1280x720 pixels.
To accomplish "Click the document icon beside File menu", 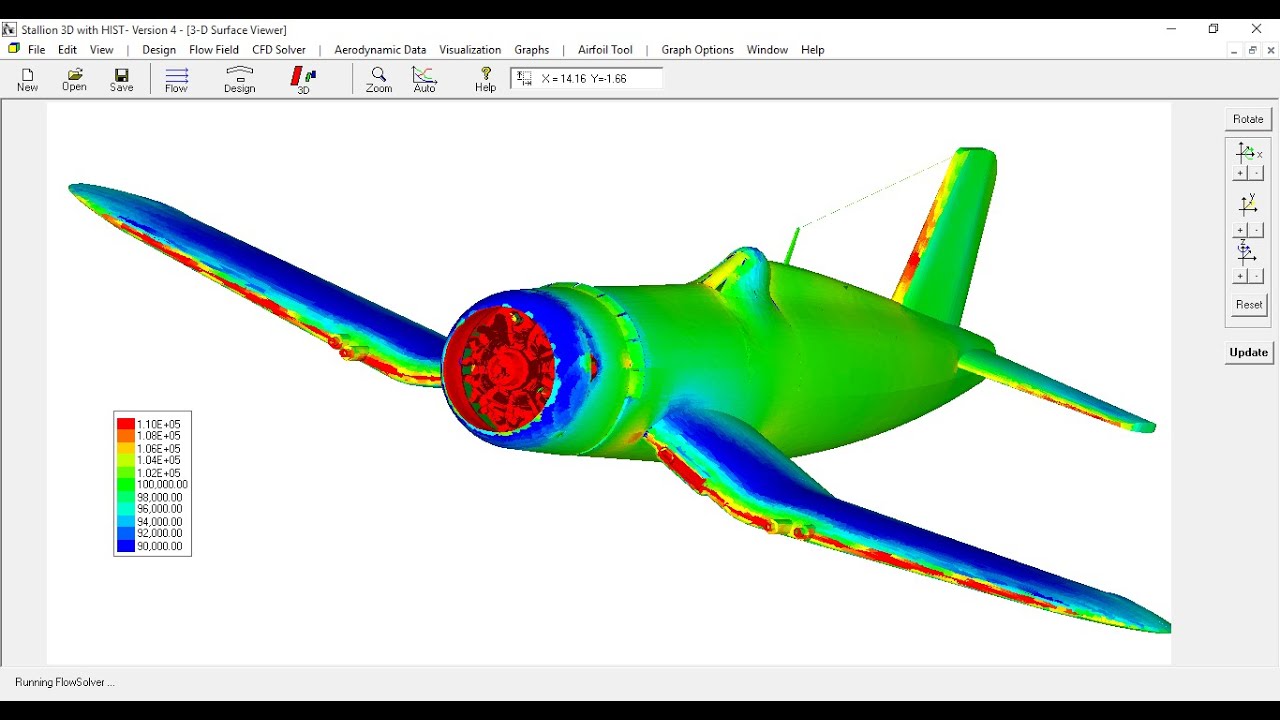I will [x=13, y=49].
